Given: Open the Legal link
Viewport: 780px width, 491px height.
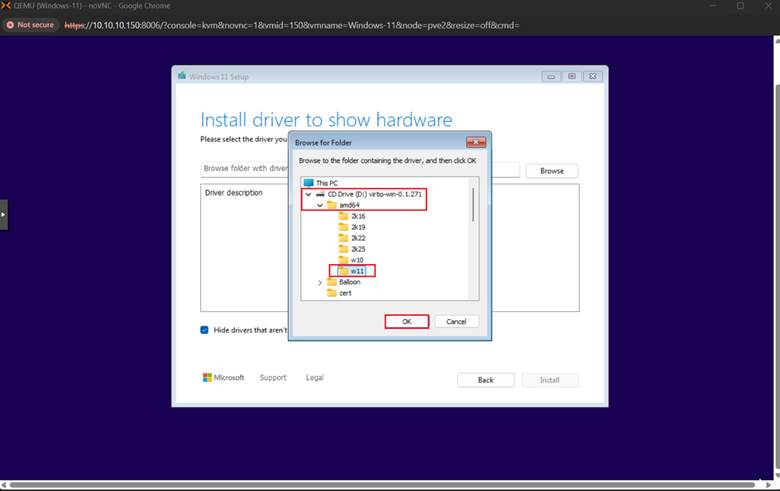Looking at the screenshot, I should click(x=314, y=378).
